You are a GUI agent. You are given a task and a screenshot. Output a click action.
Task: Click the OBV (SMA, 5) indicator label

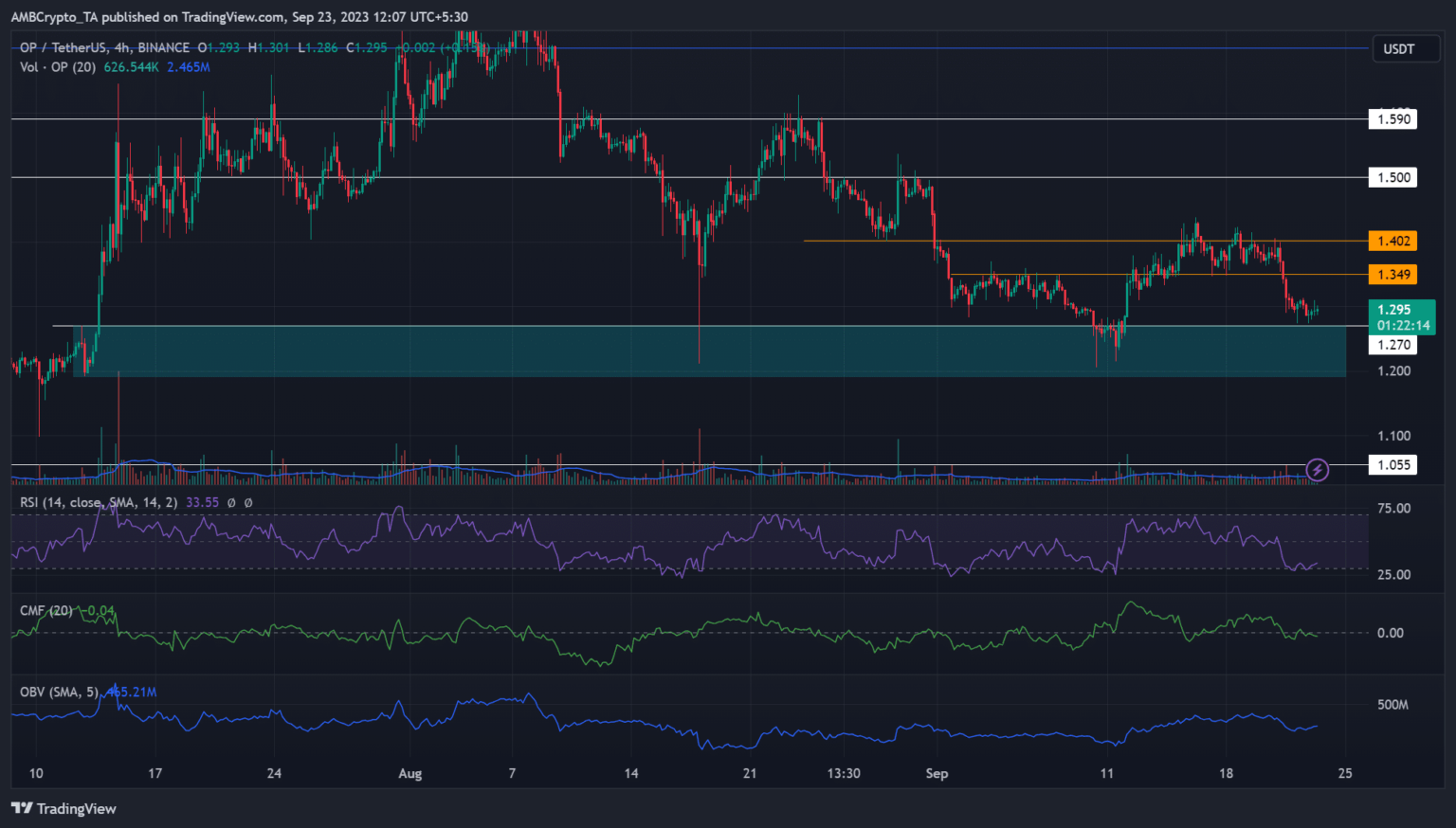59,693
